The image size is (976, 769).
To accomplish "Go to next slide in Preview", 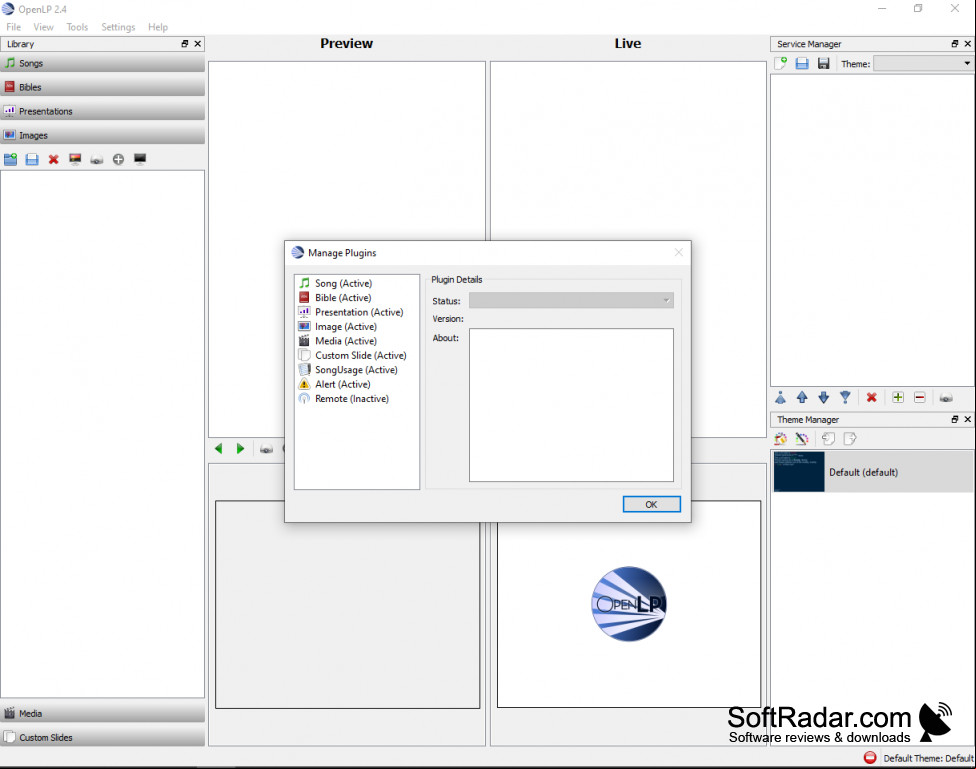I will tap(240, 448).
